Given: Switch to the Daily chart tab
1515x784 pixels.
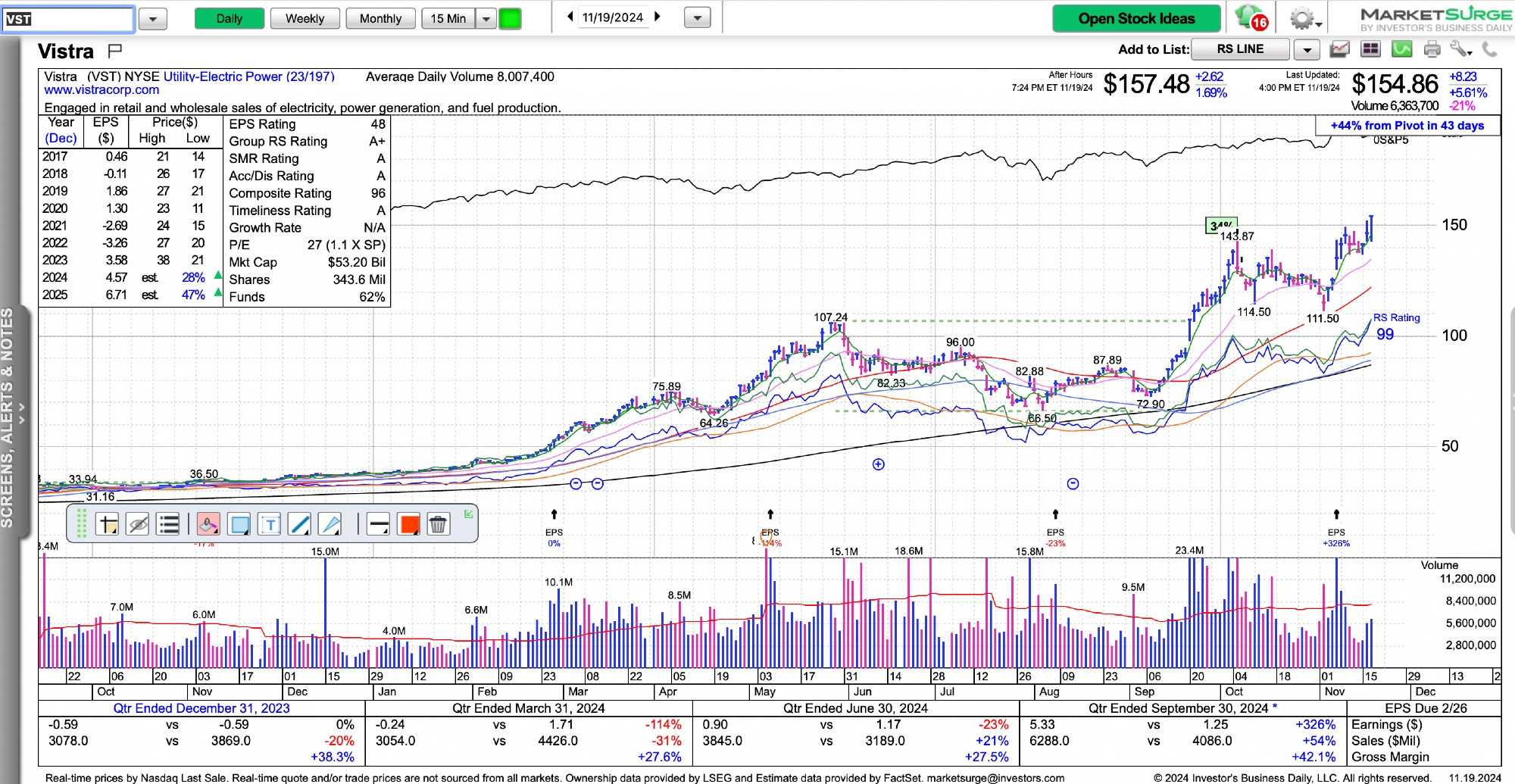Looking at the screenshot, I should 230,18.
